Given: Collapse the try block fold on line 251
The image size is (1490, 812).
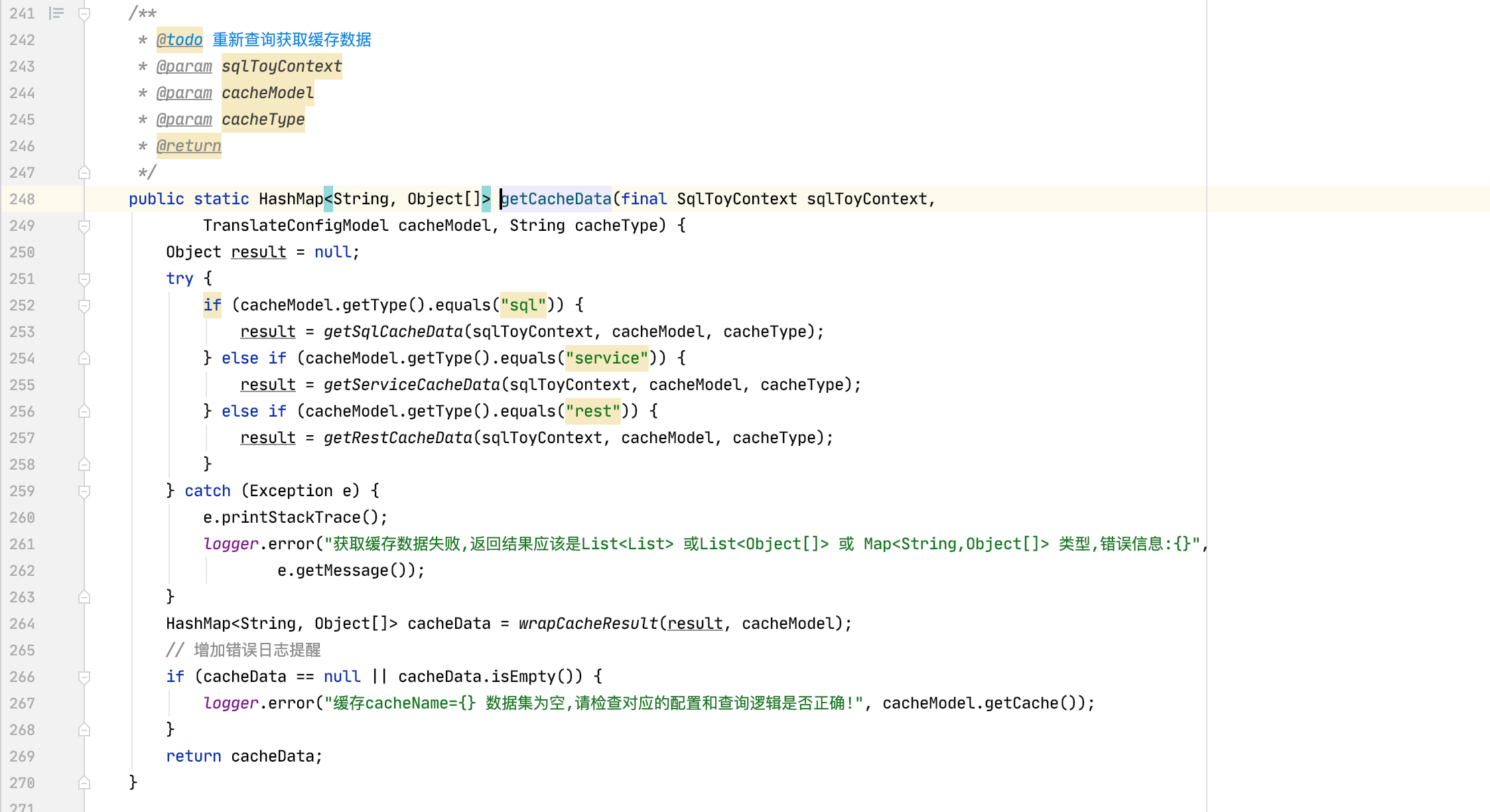Looking at the screenshot, I should (x=84, y=279).
